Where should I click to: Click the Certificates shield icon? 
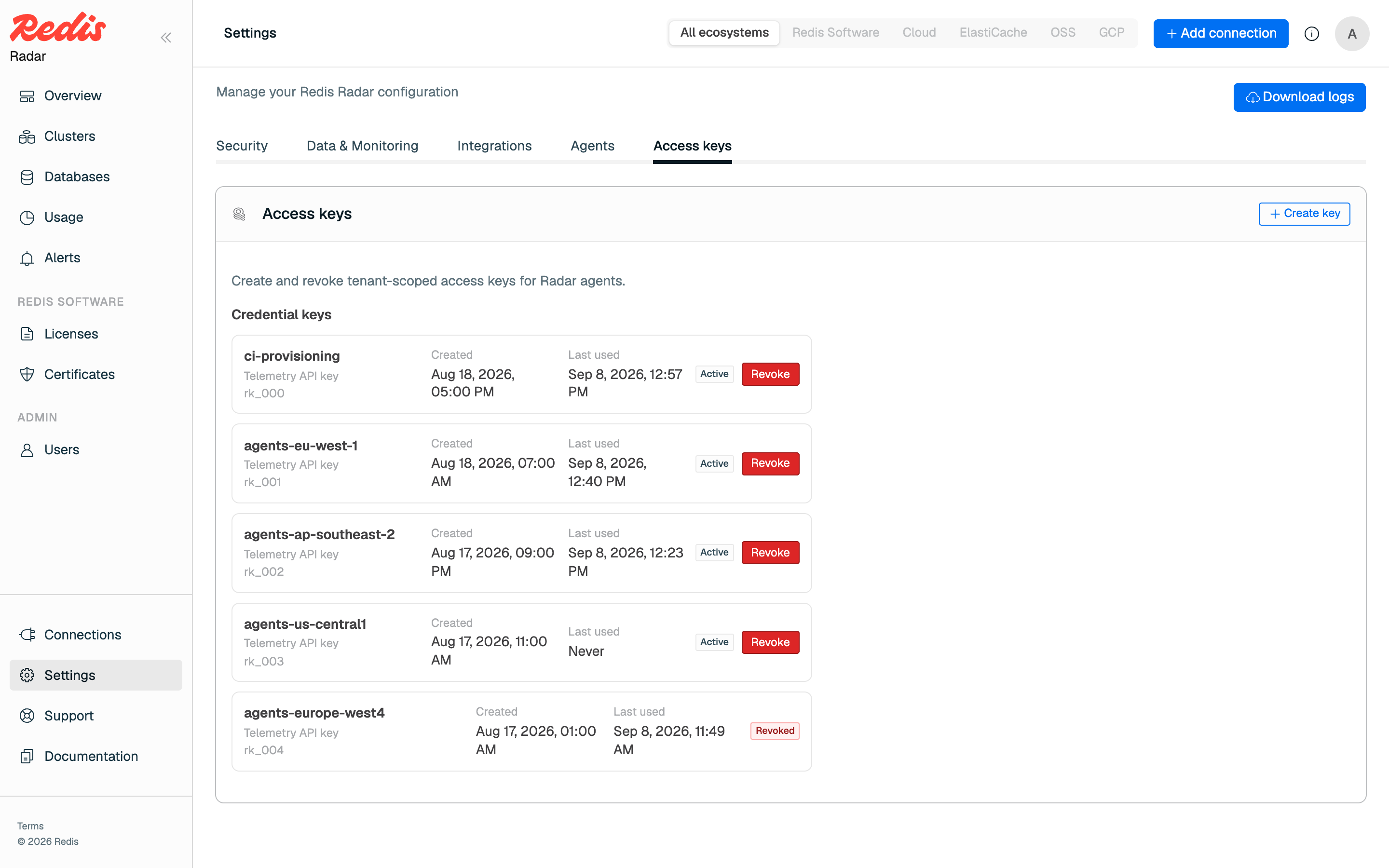coord(27,374)
